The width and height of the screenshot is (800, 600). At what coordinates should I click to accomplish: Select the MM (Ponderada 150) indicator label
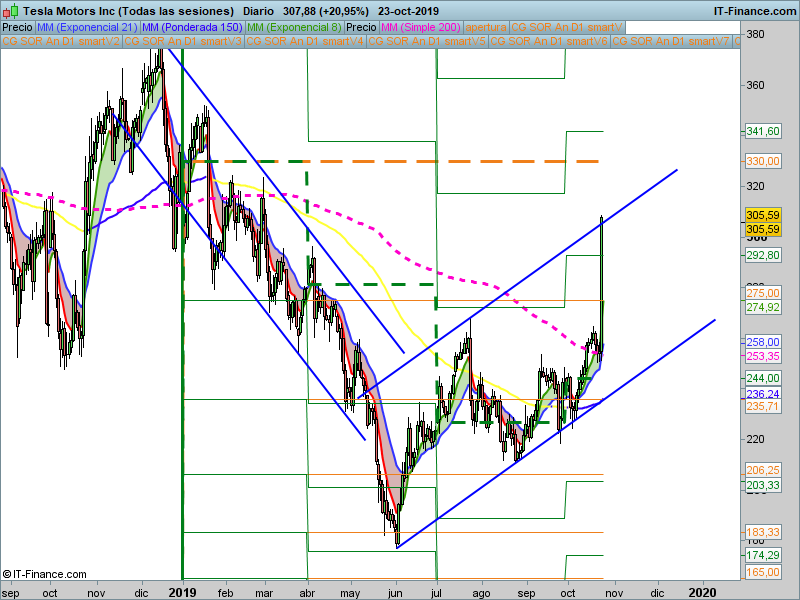click(x=192, y=27)
